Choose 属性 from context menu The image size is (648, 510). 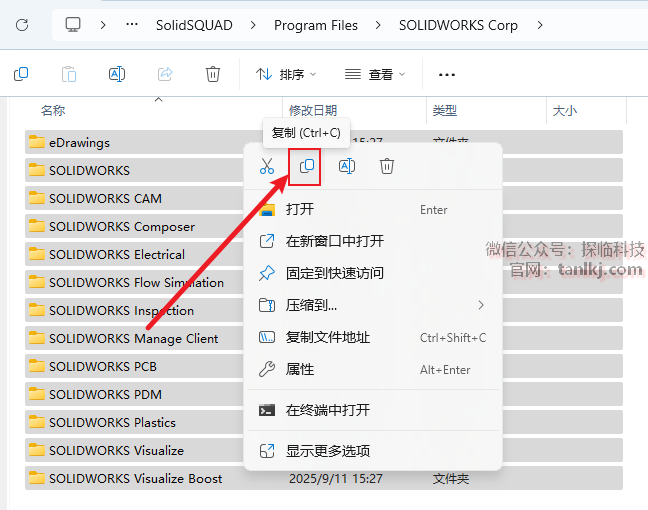point(373,369)
